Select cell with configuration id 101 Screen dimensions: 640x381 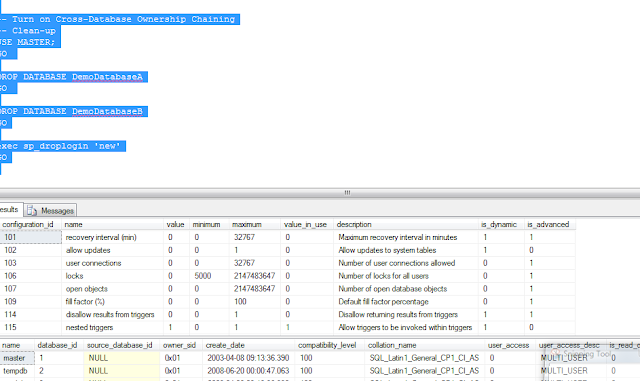31,237
